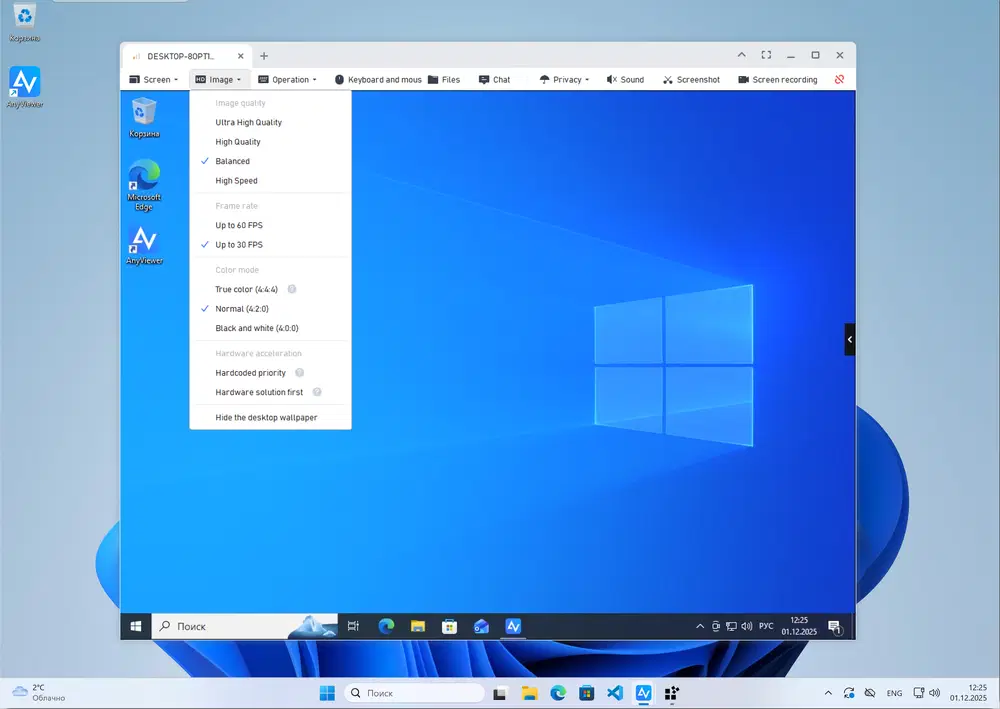1000x709 pixels.
Task: Click the remote search box Поиск
Action: point(245,627)
